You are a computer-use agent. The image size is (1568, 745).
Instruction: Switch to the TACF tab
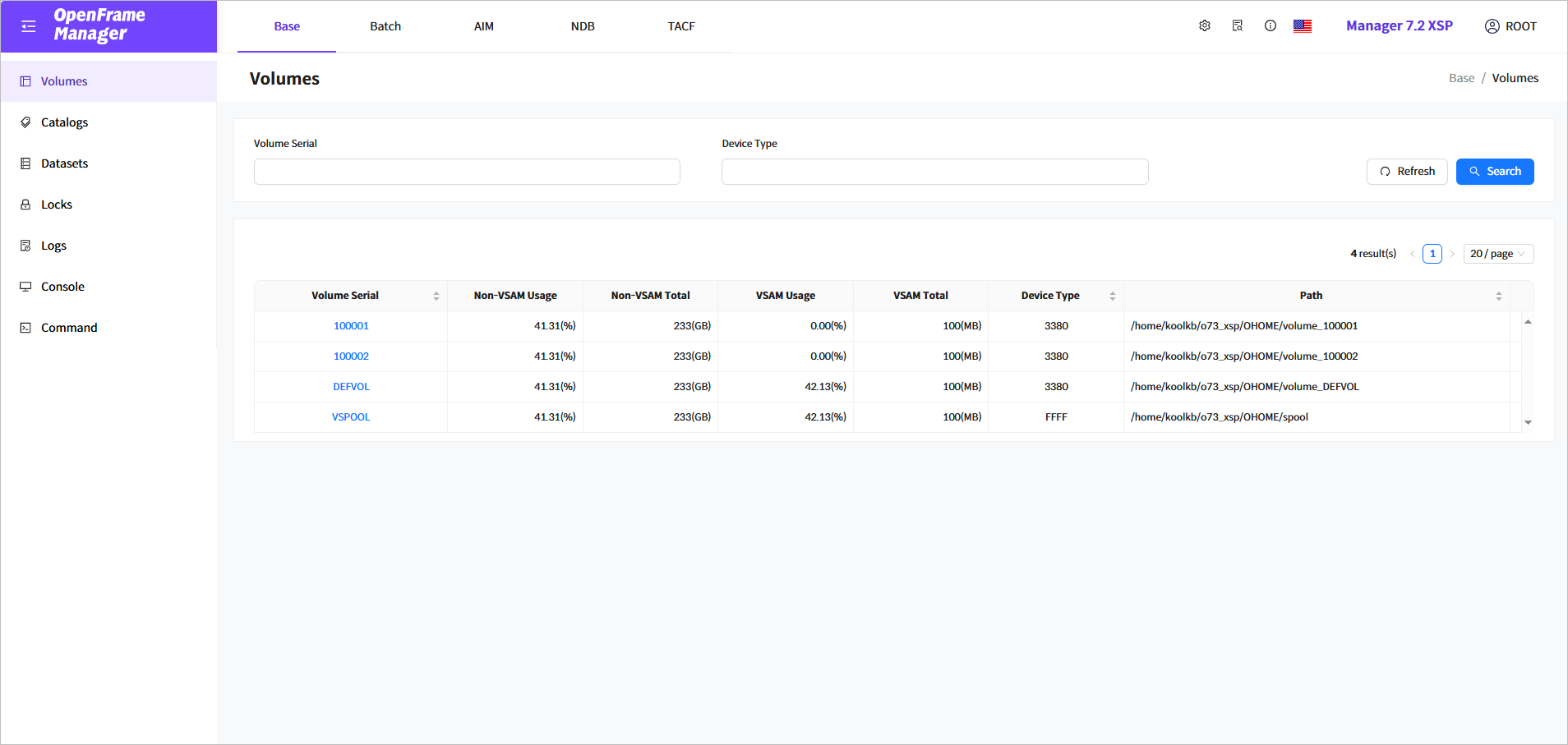point(680,26)
